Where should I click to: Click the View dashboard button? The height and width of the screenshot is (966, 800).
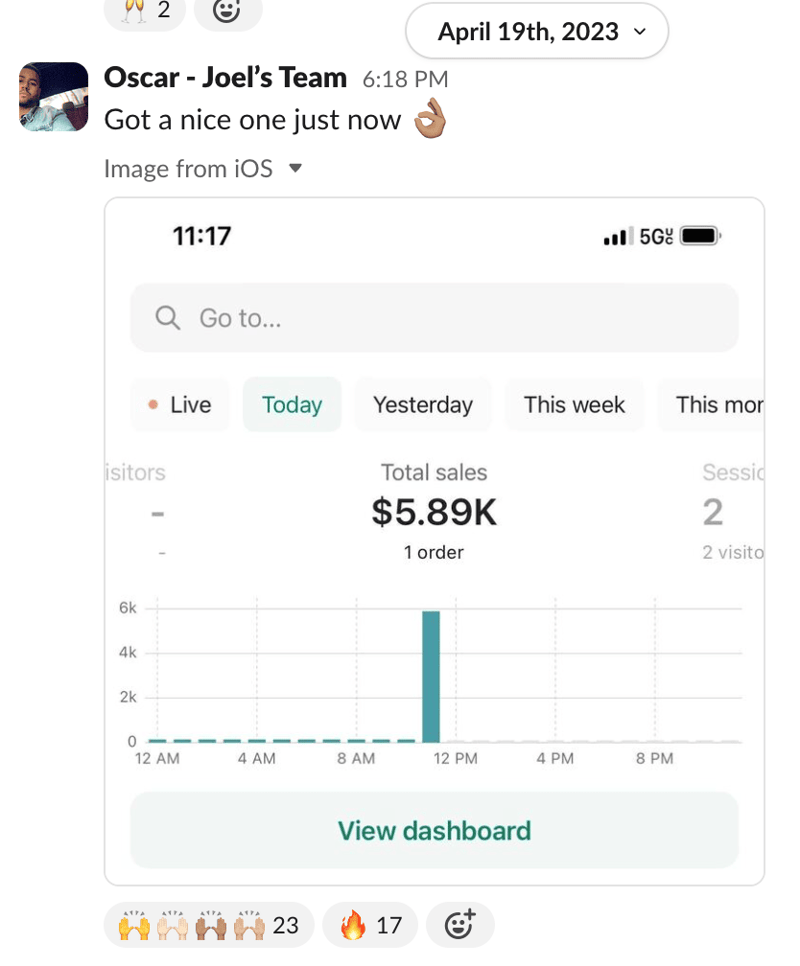click(434, 830)
